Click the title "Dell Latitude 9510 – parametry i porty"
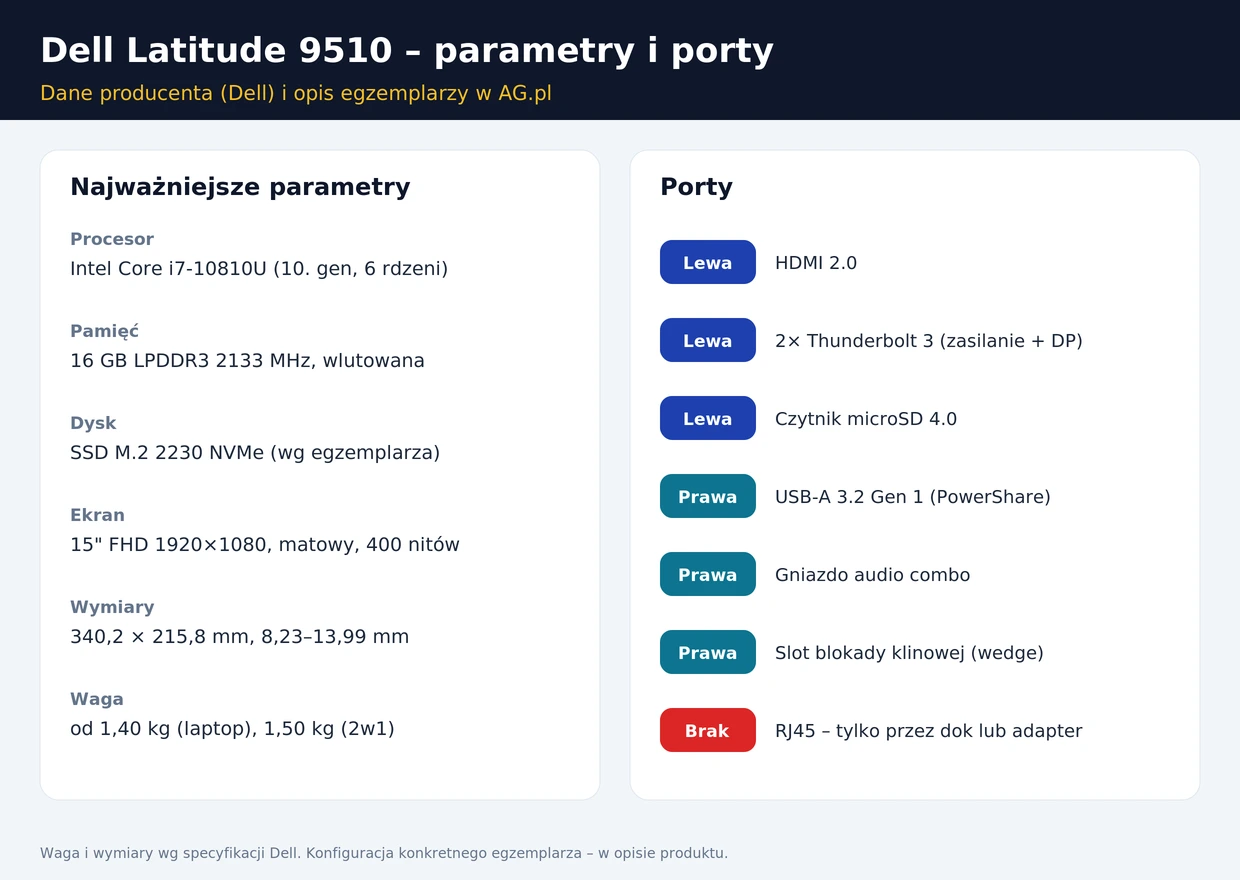1240x880 pixels. (406, 51)
